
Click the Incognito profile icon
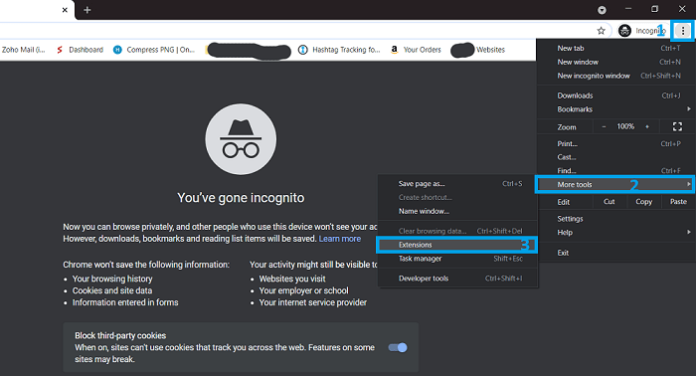(x=625, y=31)
